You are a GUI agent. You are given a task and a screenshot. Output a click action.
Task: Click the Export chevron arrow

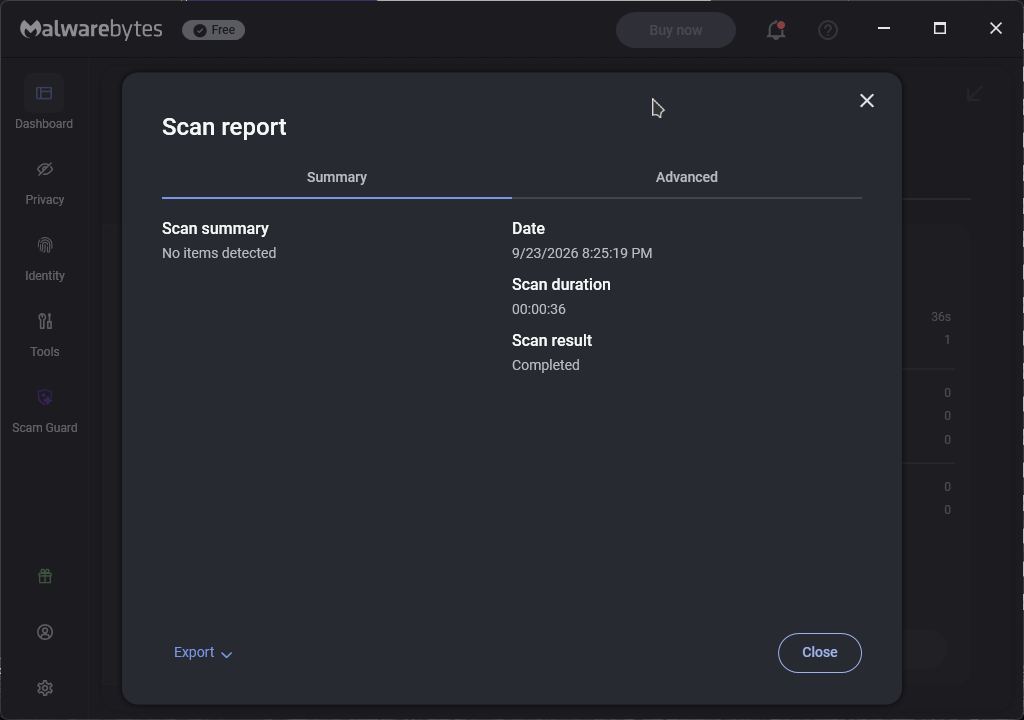pos(227,654)
